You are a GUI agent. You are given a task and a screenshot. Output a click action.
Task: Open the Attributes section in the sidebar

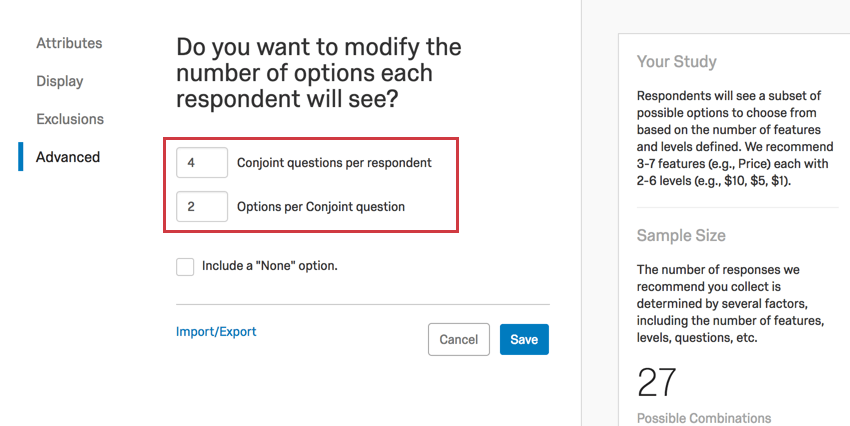(x=69, y=43)
